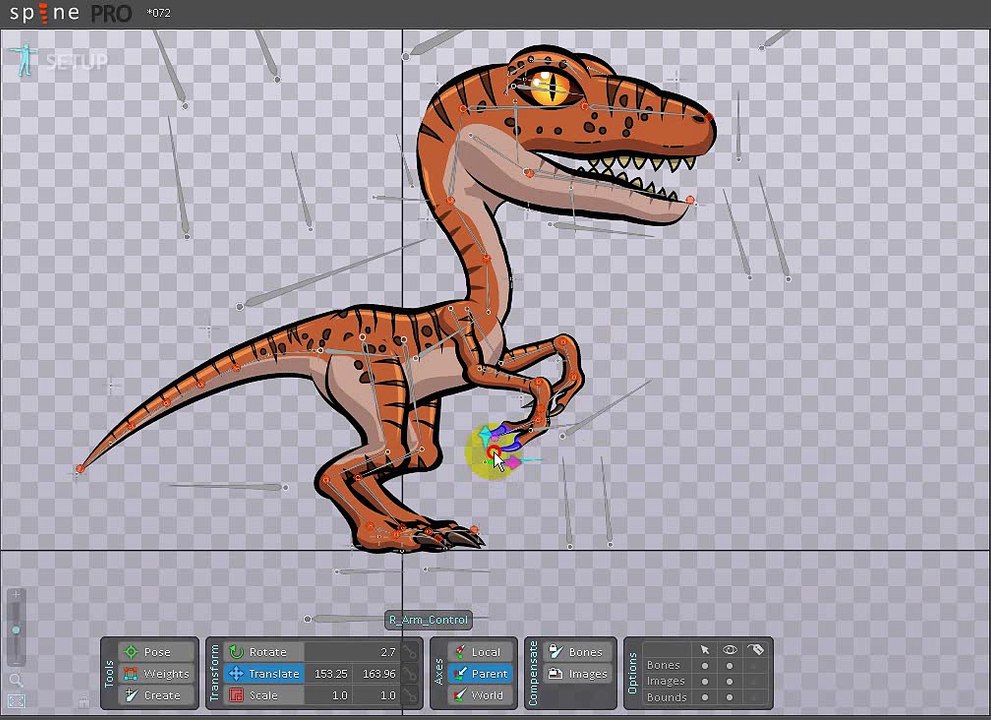
Task: Click the Translate Y field 163.96
Action: pos(376,674)
